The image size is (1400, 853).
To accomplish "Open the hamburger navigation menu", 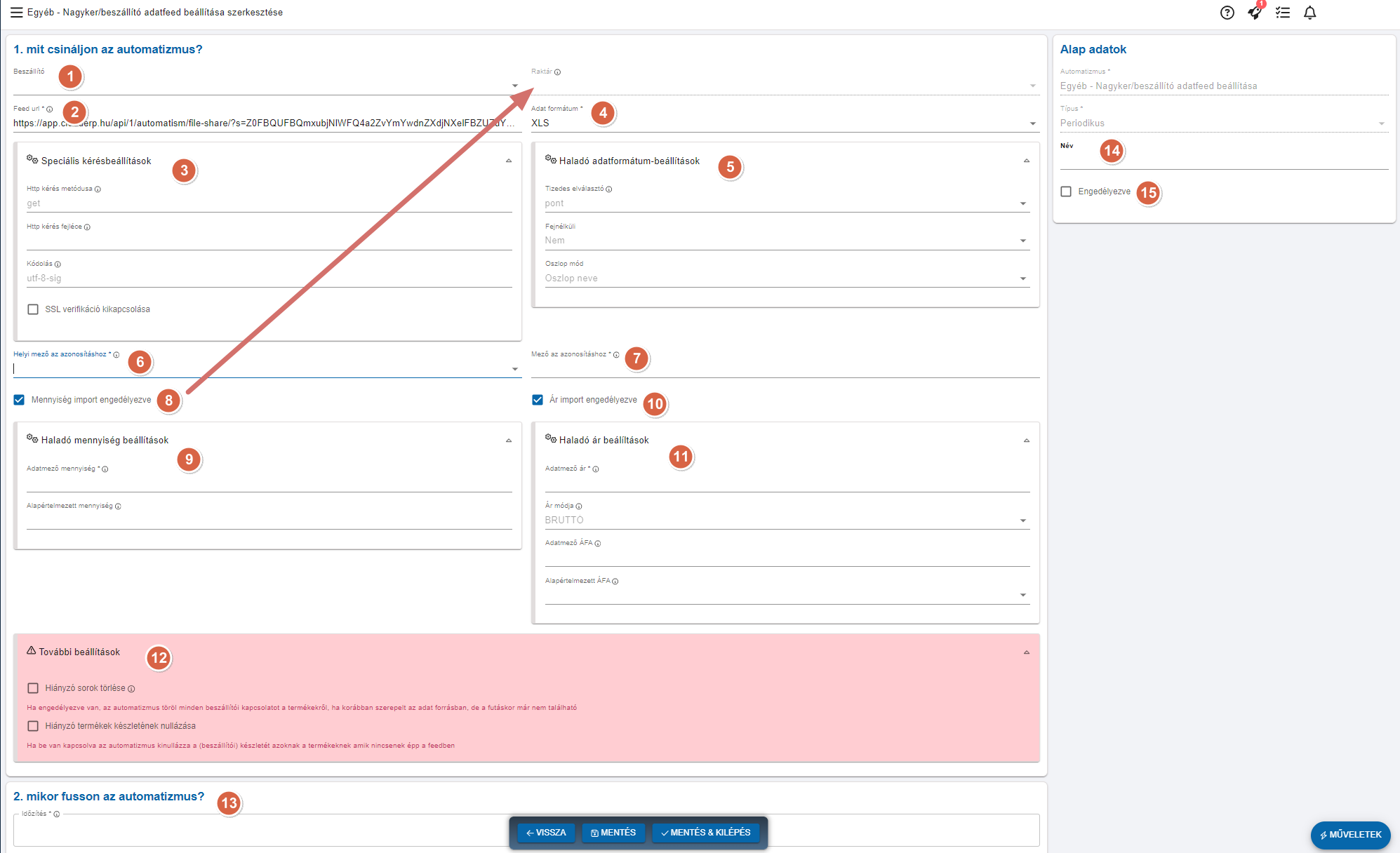I will click(x=16, y=13).
